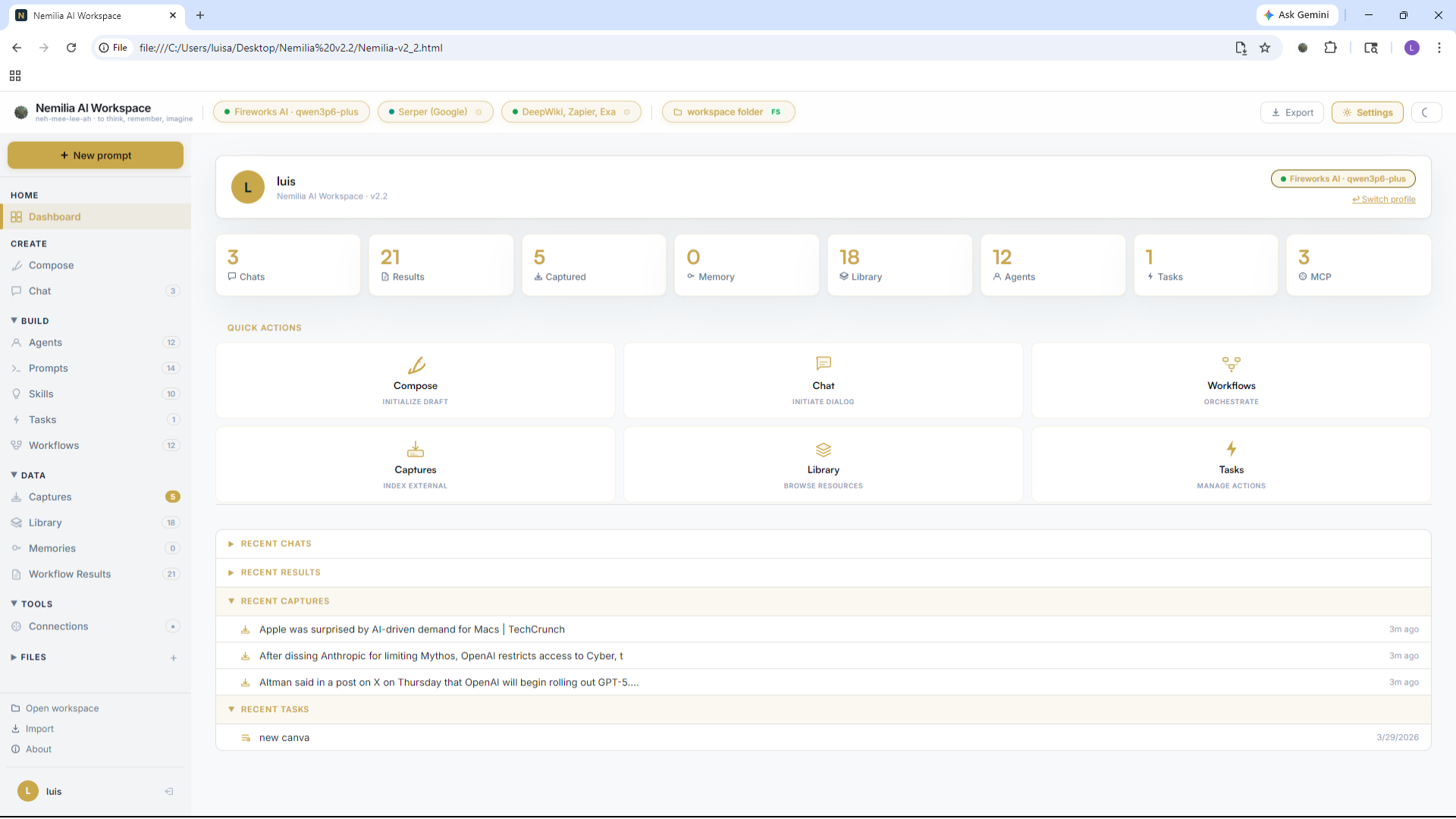Collapse the DATA sidebar section
Screen dimensions: 1456x819
click(29, 475)
